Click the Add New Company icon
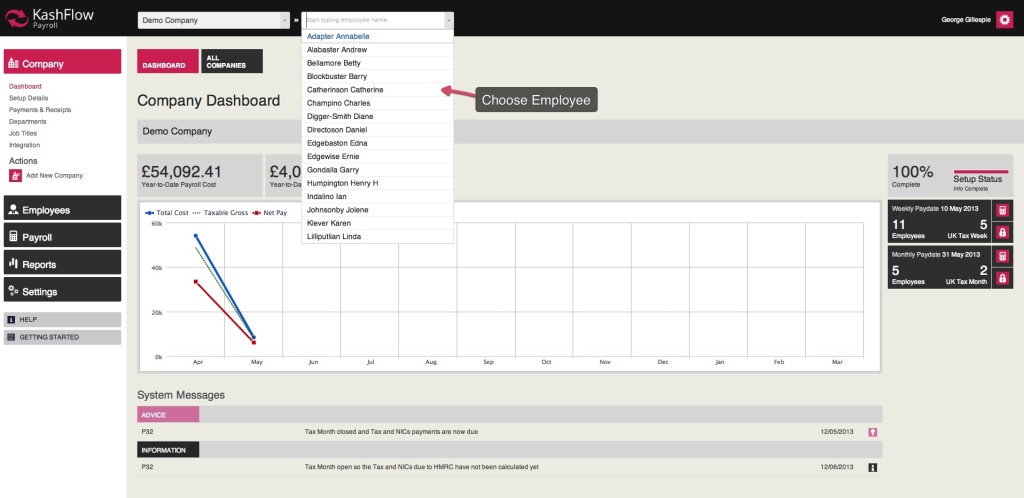This screenshot has width=1024, height=498. click(15, 175)
